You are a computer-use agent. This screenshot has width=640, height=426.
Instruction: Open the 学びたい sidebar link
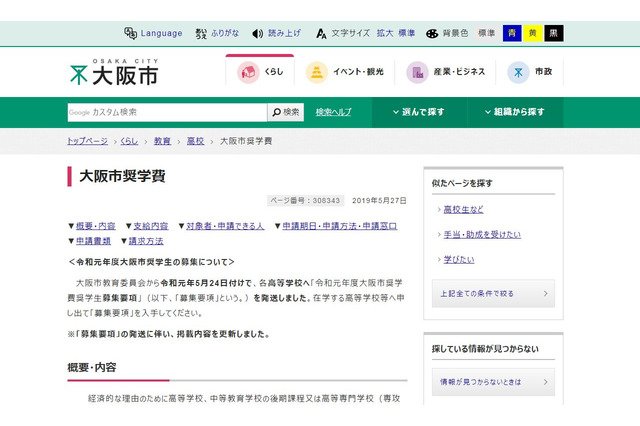click(459, 260)
